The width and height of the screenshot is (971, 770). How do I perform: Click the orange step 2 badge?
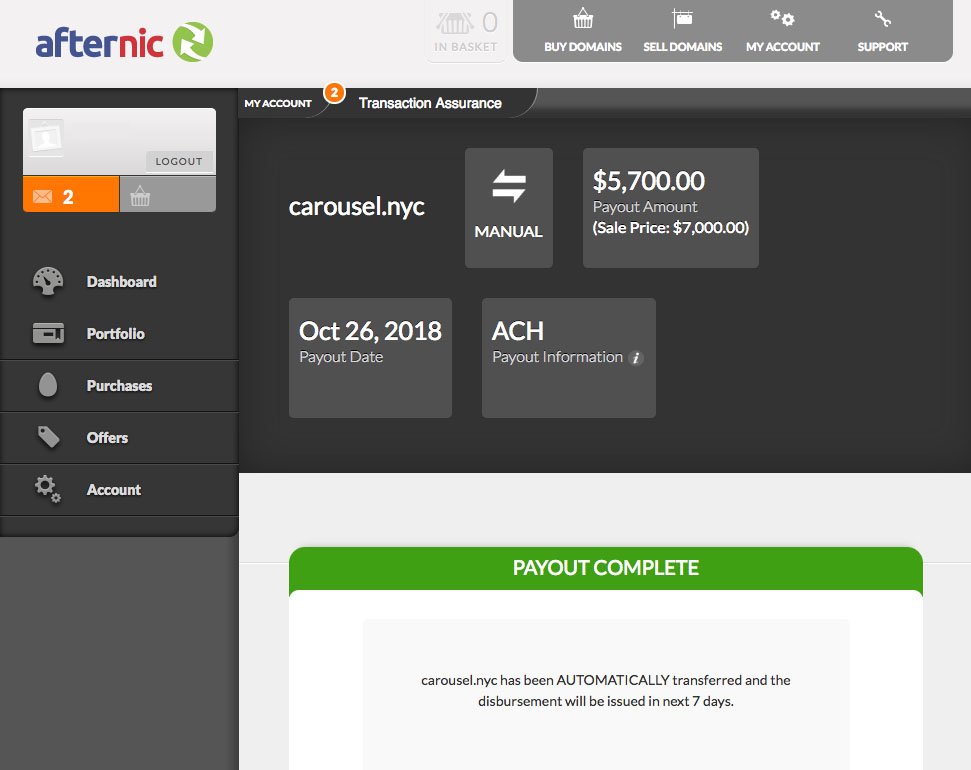[x=334, y=93]
